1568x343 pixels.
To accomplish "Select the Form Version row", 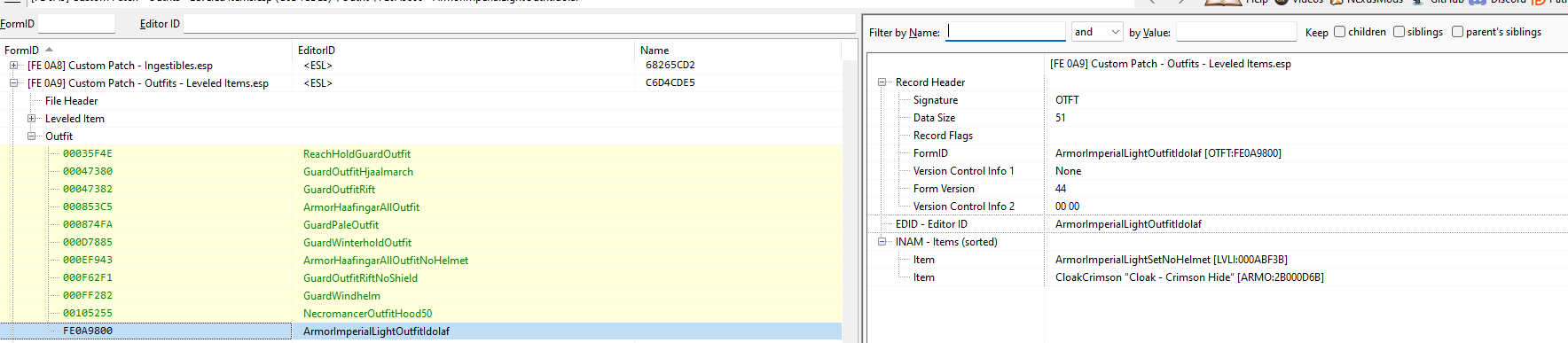I will (944, 189).
